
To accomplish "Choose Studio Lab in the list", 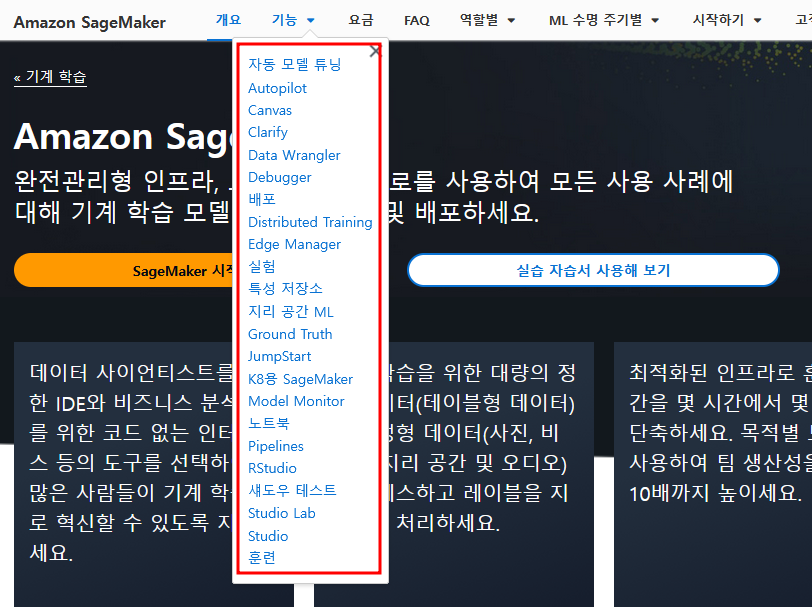I will point(282,513).
